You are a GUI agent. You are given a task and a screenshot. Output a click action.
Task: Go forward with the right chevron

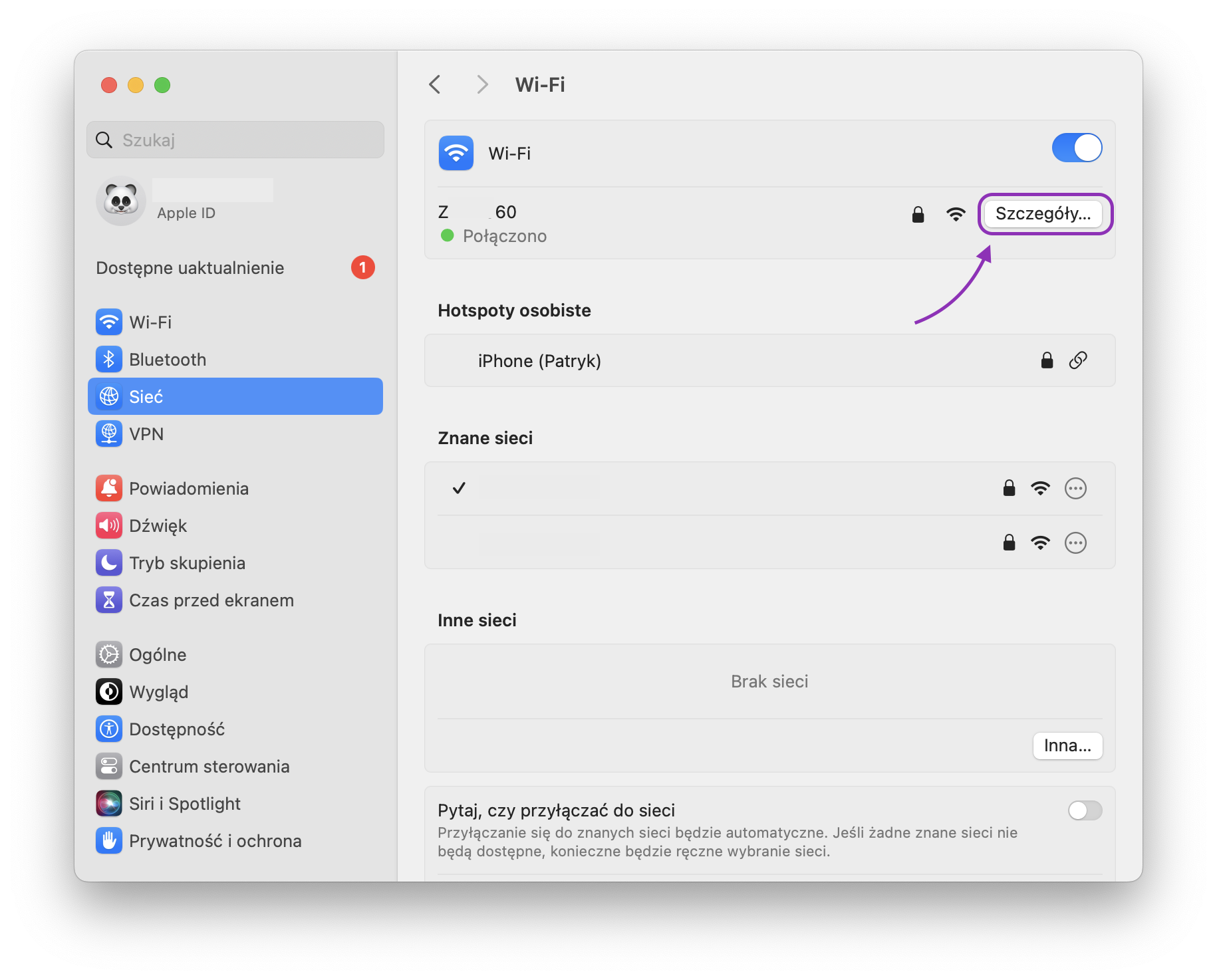coord(483,84)
